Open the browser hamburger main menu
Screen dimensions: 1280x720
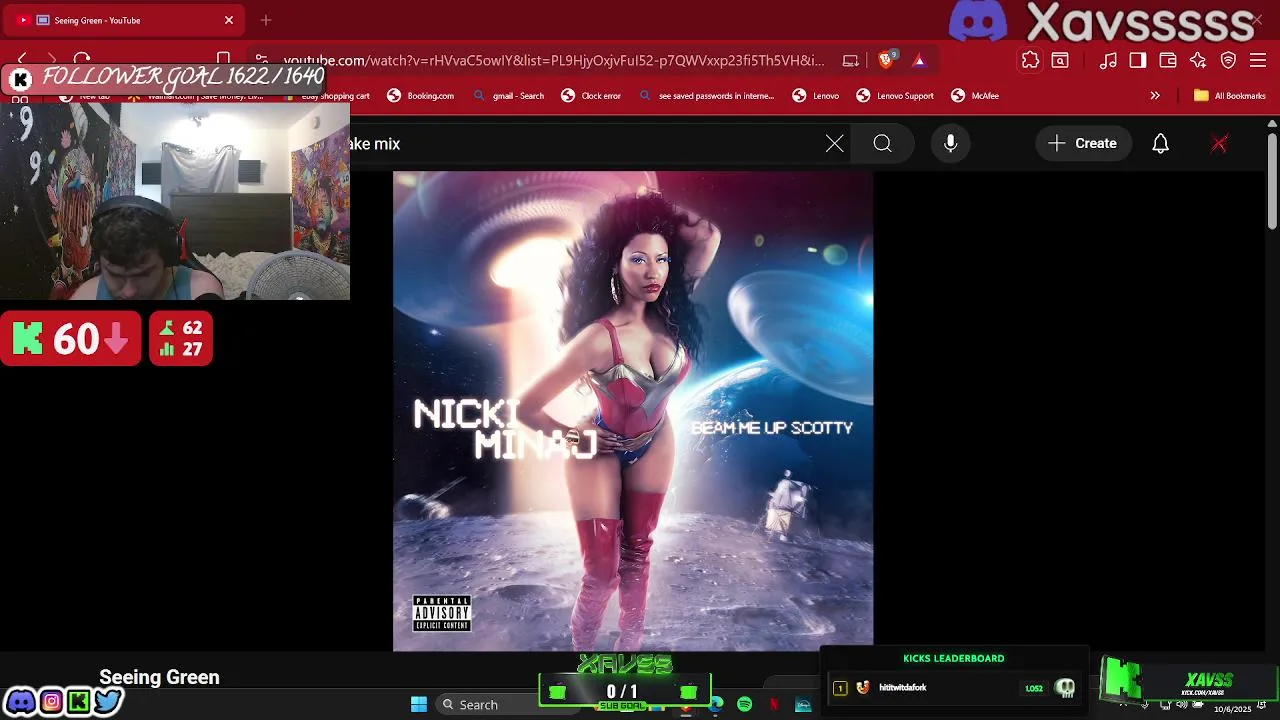click(x=1258, y=60)
